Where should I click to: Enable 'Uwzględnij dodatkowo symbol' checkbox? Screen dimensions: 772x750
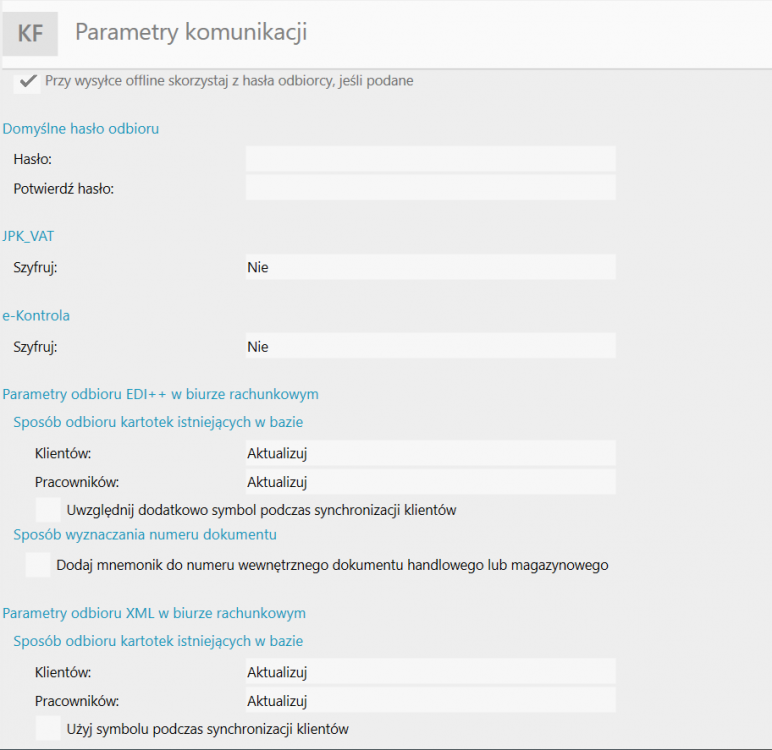click(x=48, y=509)
